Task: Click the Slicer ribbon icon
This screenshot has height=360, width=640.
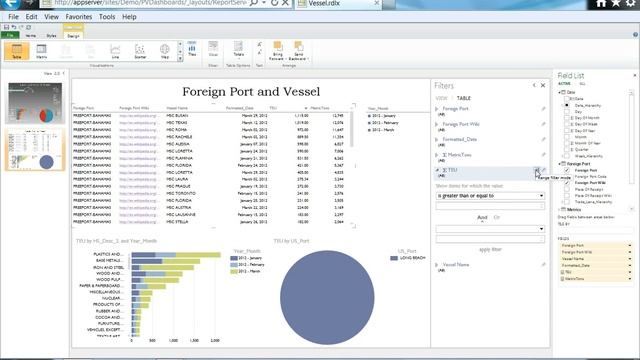Action: [x=213, y=49]
